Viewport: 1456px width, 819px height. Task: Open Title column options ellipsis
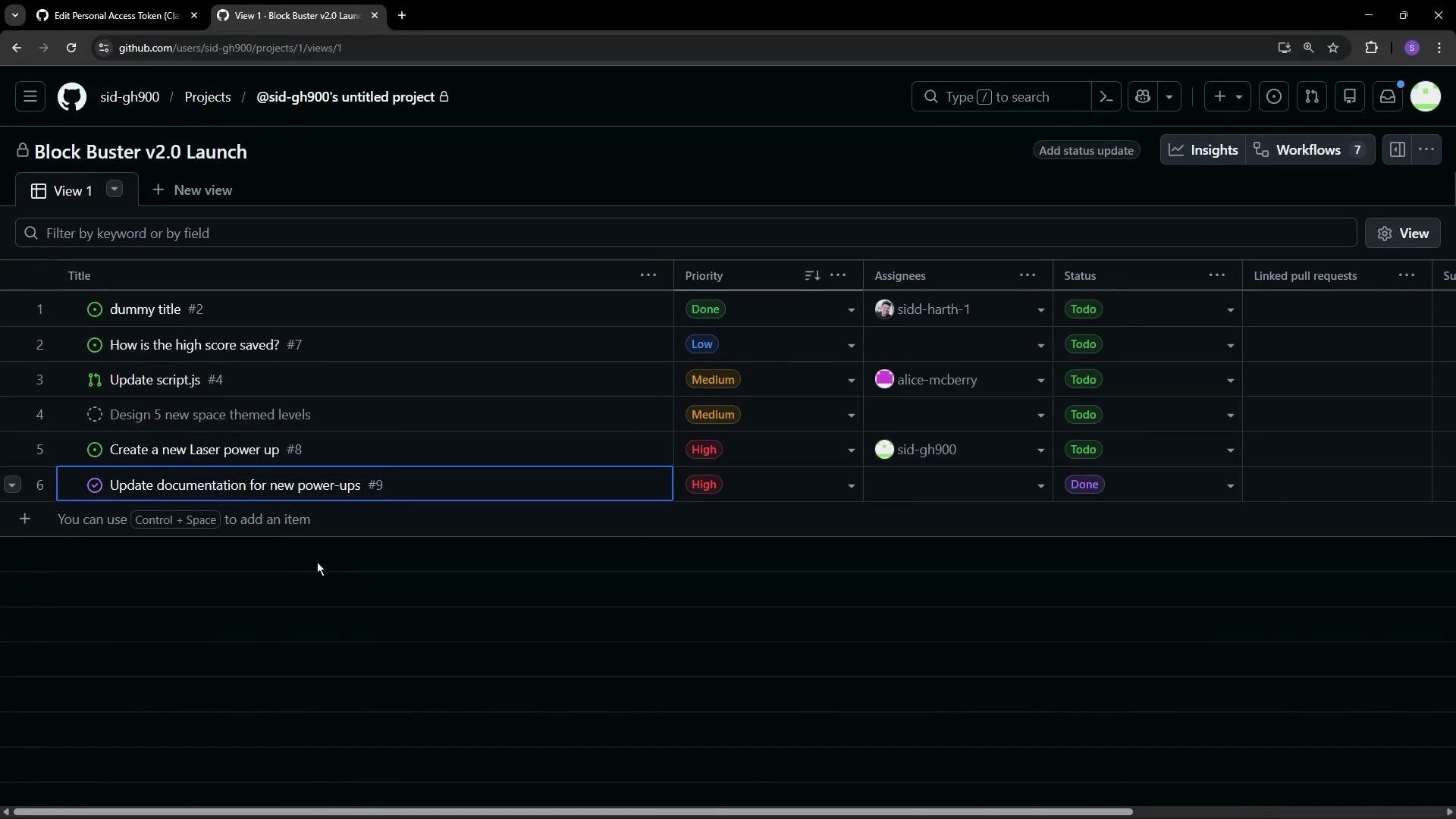point(648,275)
